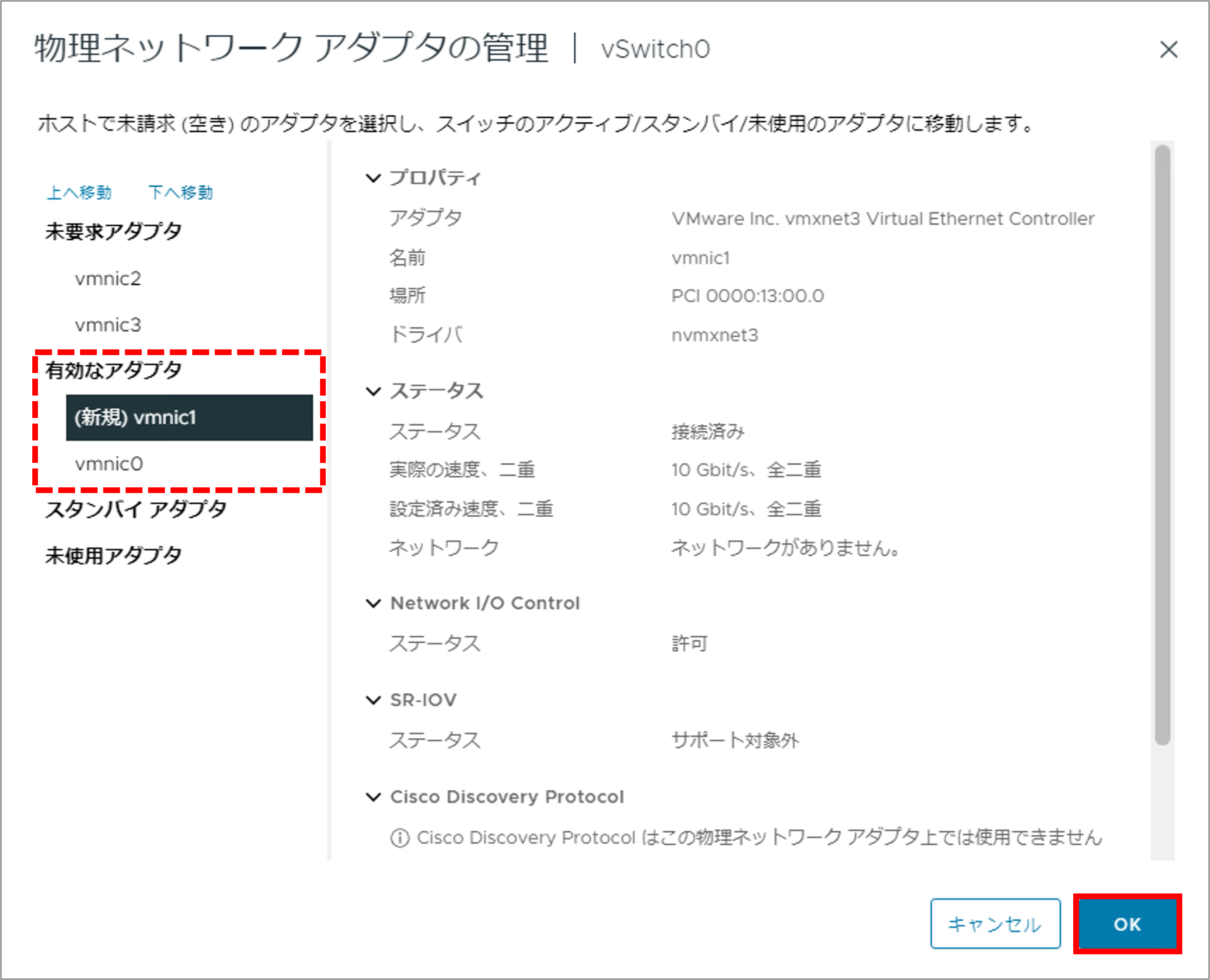Image resolution: width=1210 pixels, height=980 pixels.
Task: Close the dialog with the X icon
Action: click(1168, 49)
